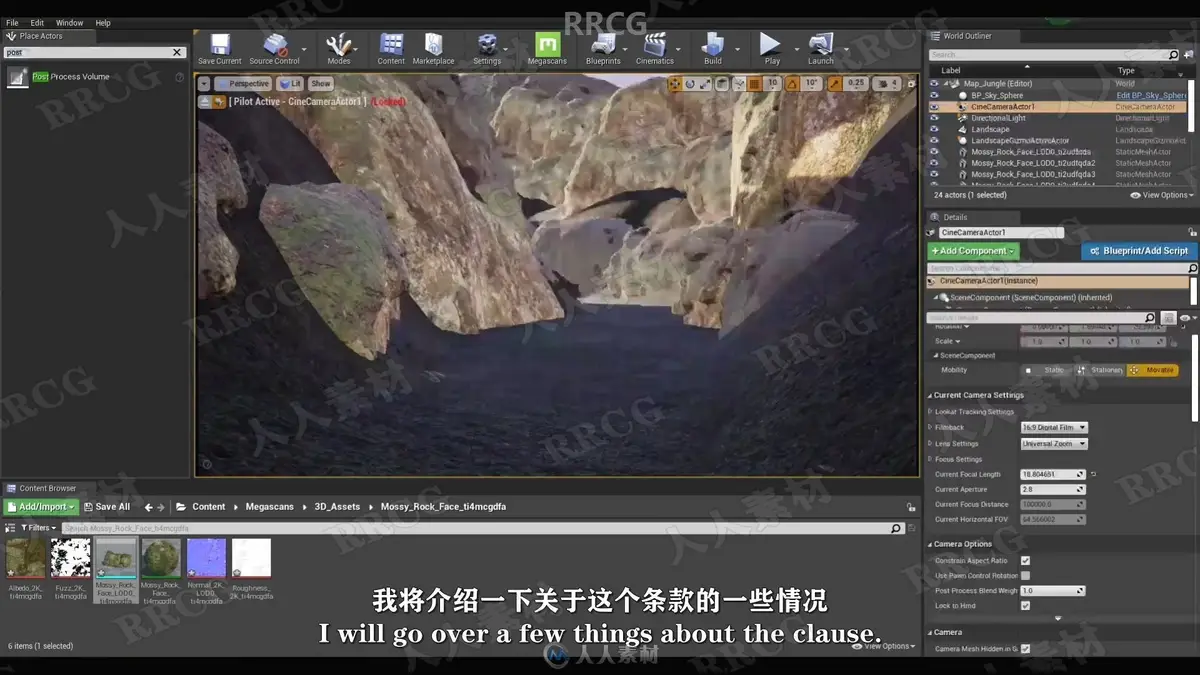This screenshot has height=675, width=1200.
Task: Click the Launch toolbar icon
Action: [x=821, y=48]
